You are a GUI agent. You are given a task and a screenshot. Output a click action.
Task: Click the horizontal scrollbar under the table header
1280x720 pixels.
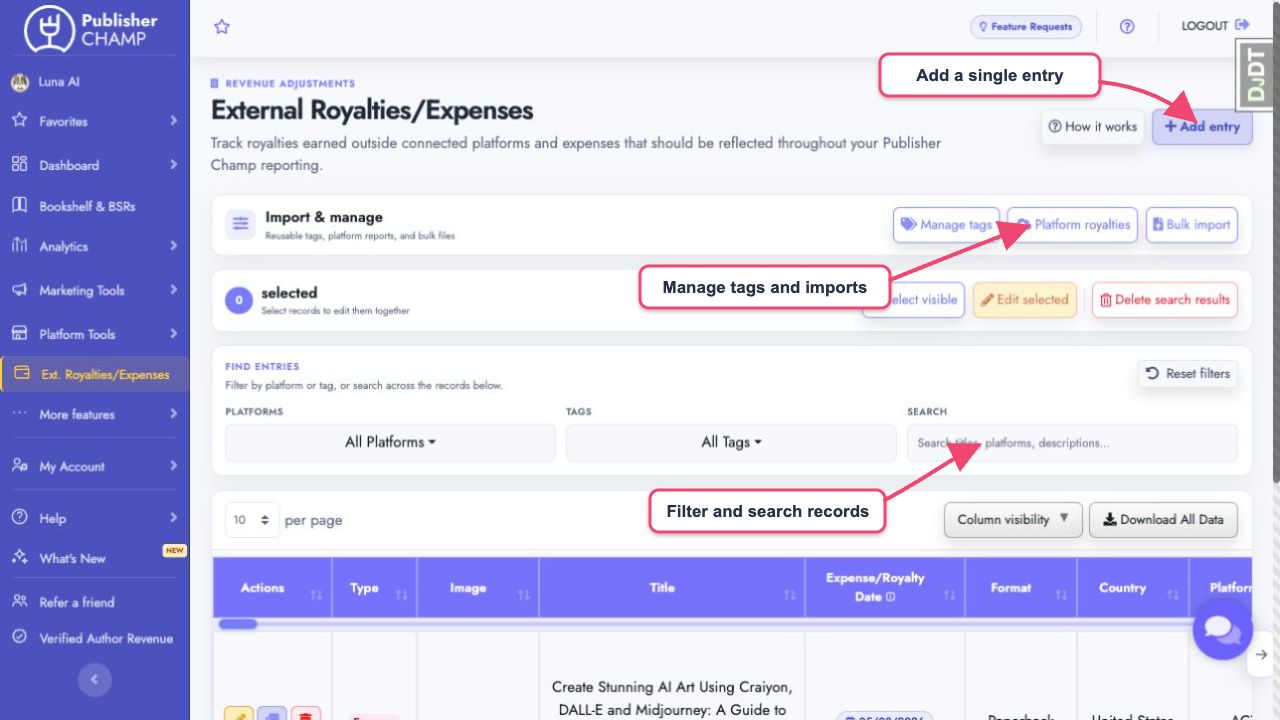(x=238, y=624)
